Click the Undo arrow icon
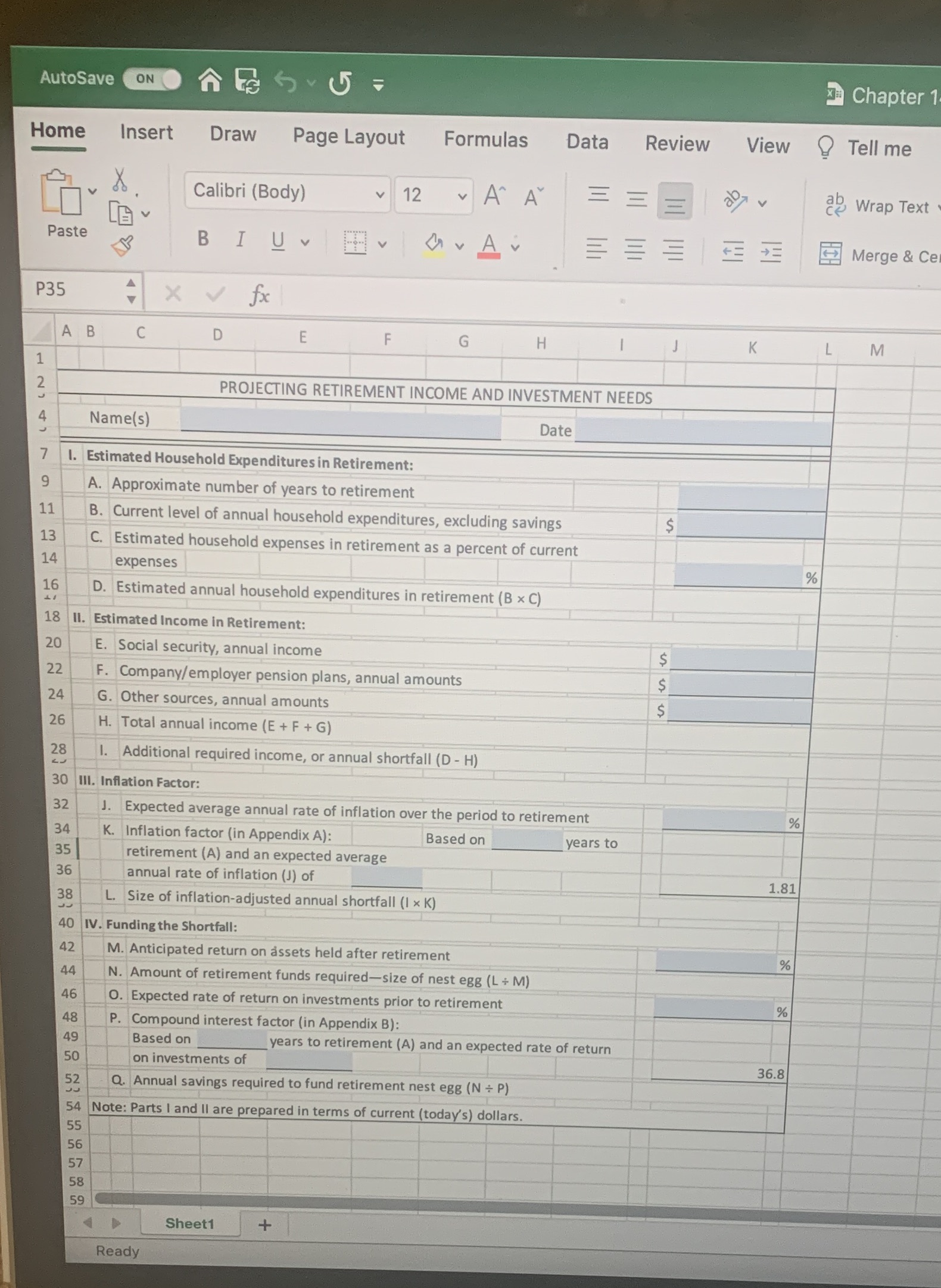The height and width of the screenshot is (1288, 941). point(286,82)
